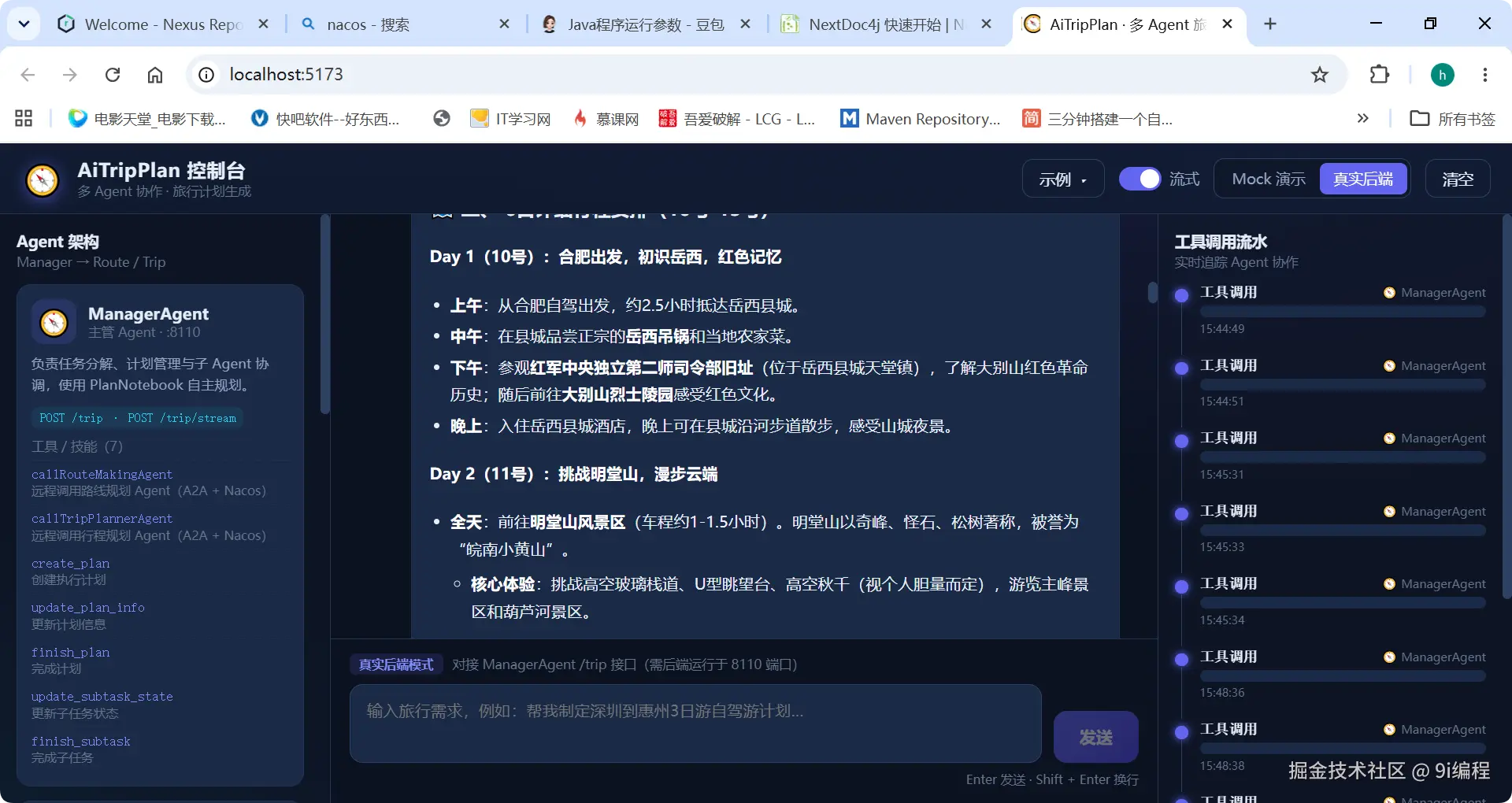Screen dimensions: 1512x803
Task: Bookmark this page with the star
Action: pos(1319,75)
